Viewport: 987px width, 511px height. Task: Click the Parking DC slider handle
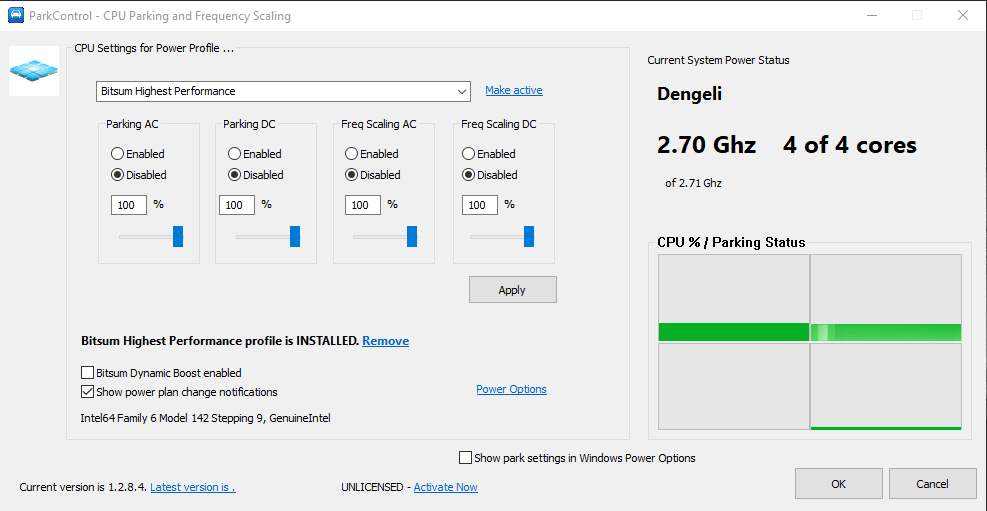pos(295,237)
